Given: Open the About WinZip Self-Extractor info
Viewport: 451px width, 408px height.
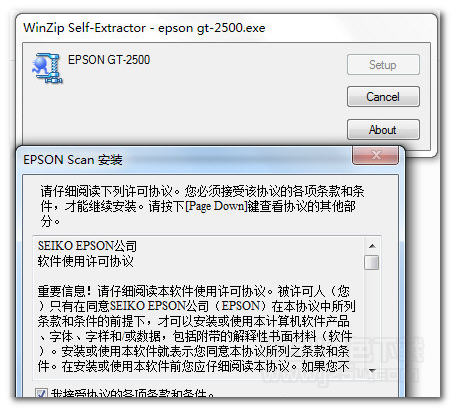Looking at the screenshot, I should 383,129.
